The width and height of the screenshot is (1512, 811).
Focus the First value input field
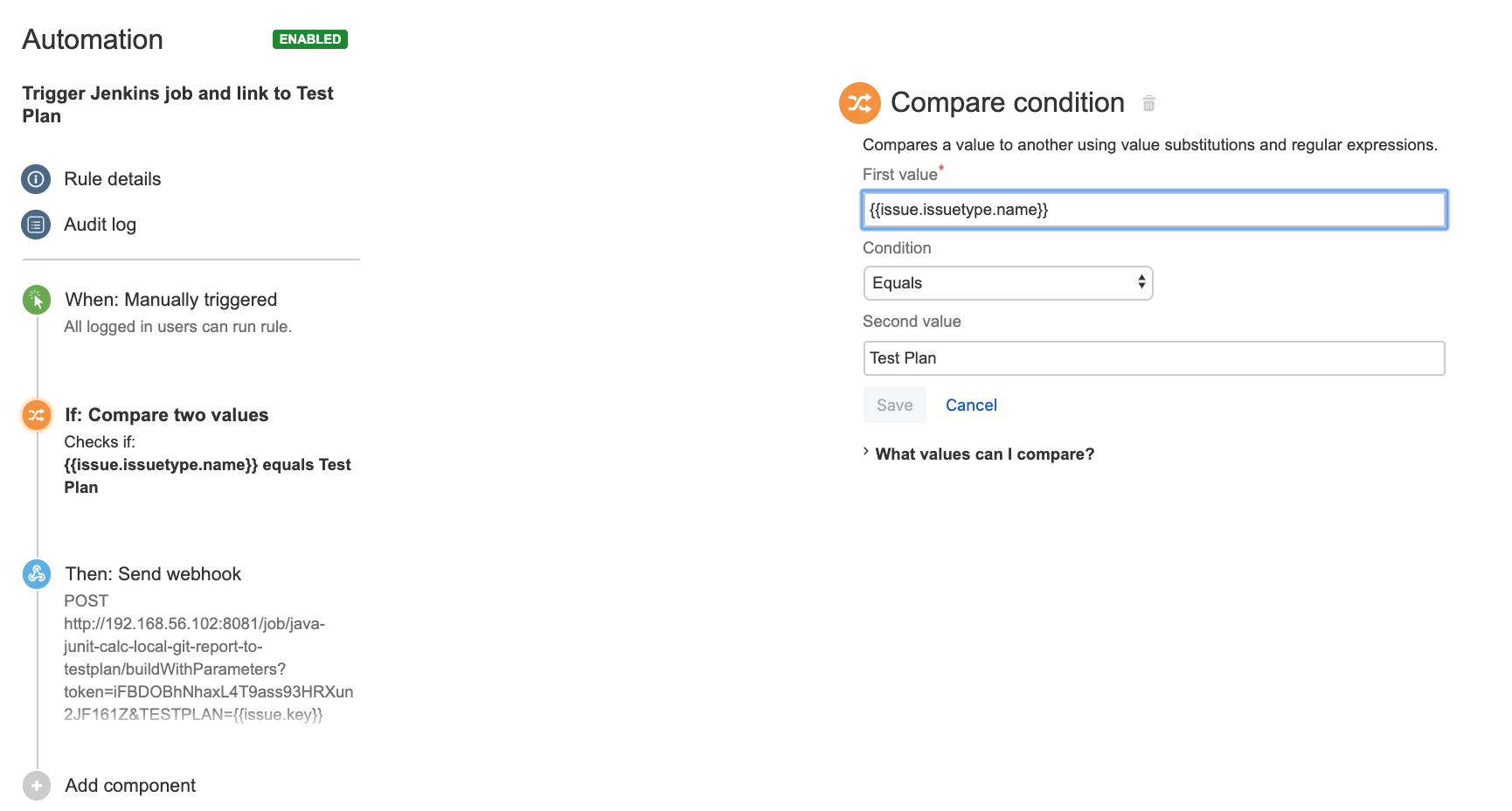(1155, 210)
